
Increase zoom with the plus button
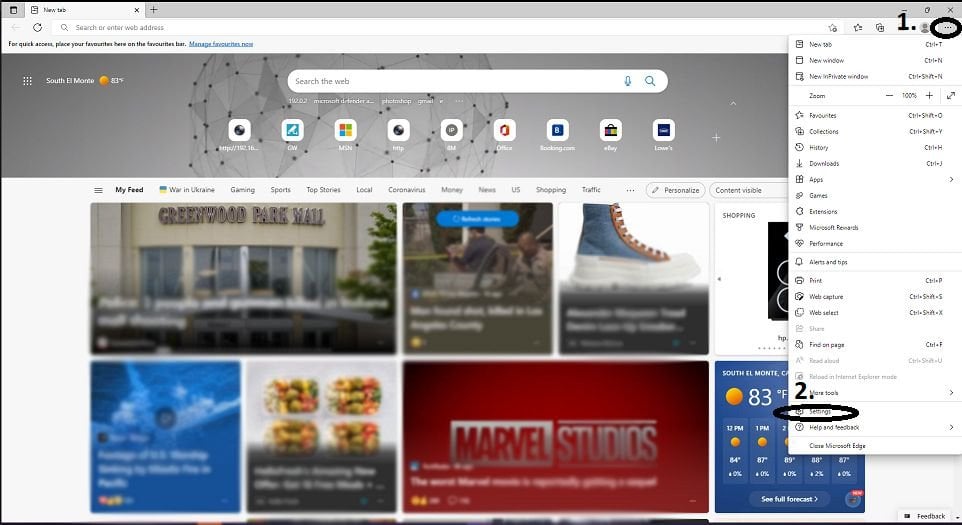coord(929,95)
